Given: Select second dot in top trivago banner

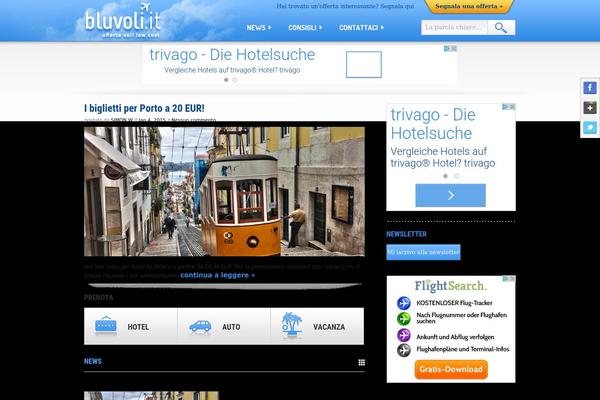Looking at the screenshot, I should (235, 80).
